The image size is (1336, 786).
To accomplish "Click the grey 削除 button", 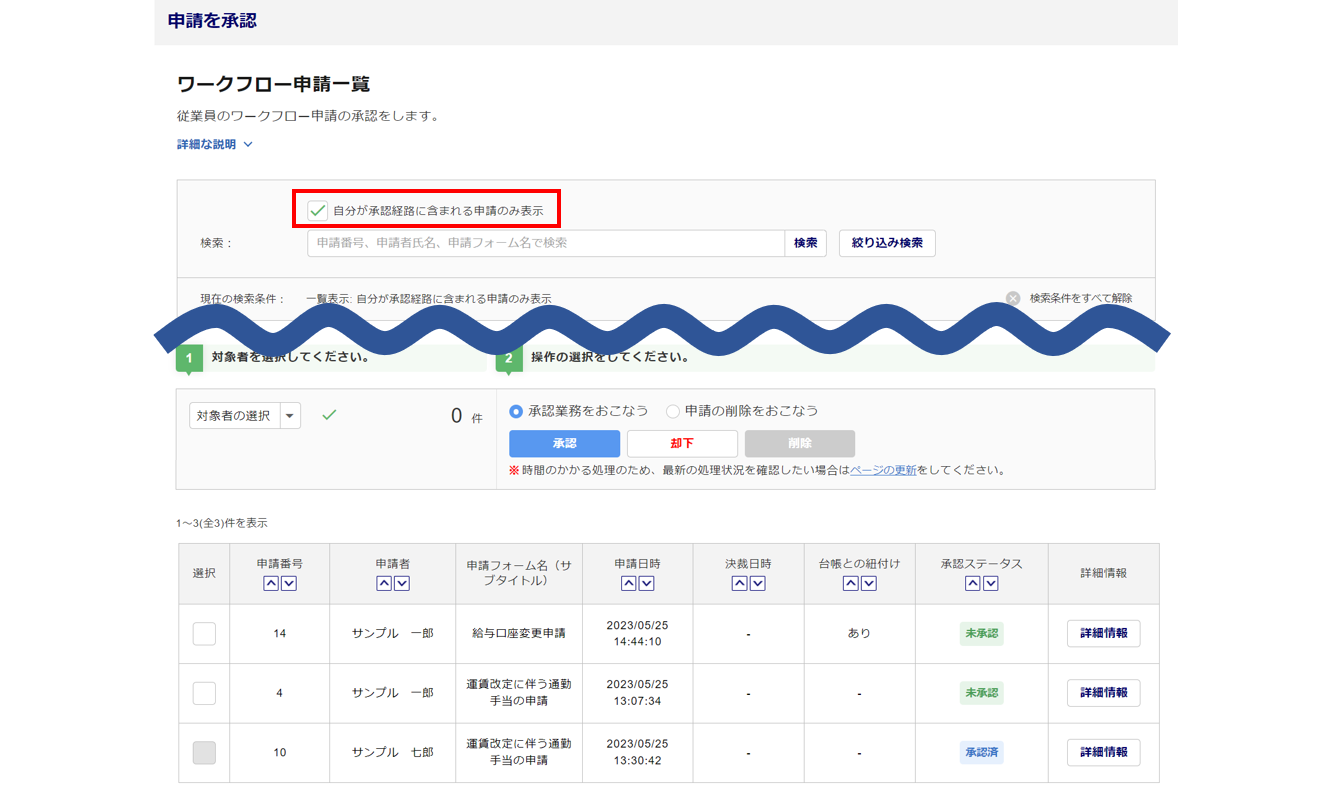I will [x=800, y=443].
